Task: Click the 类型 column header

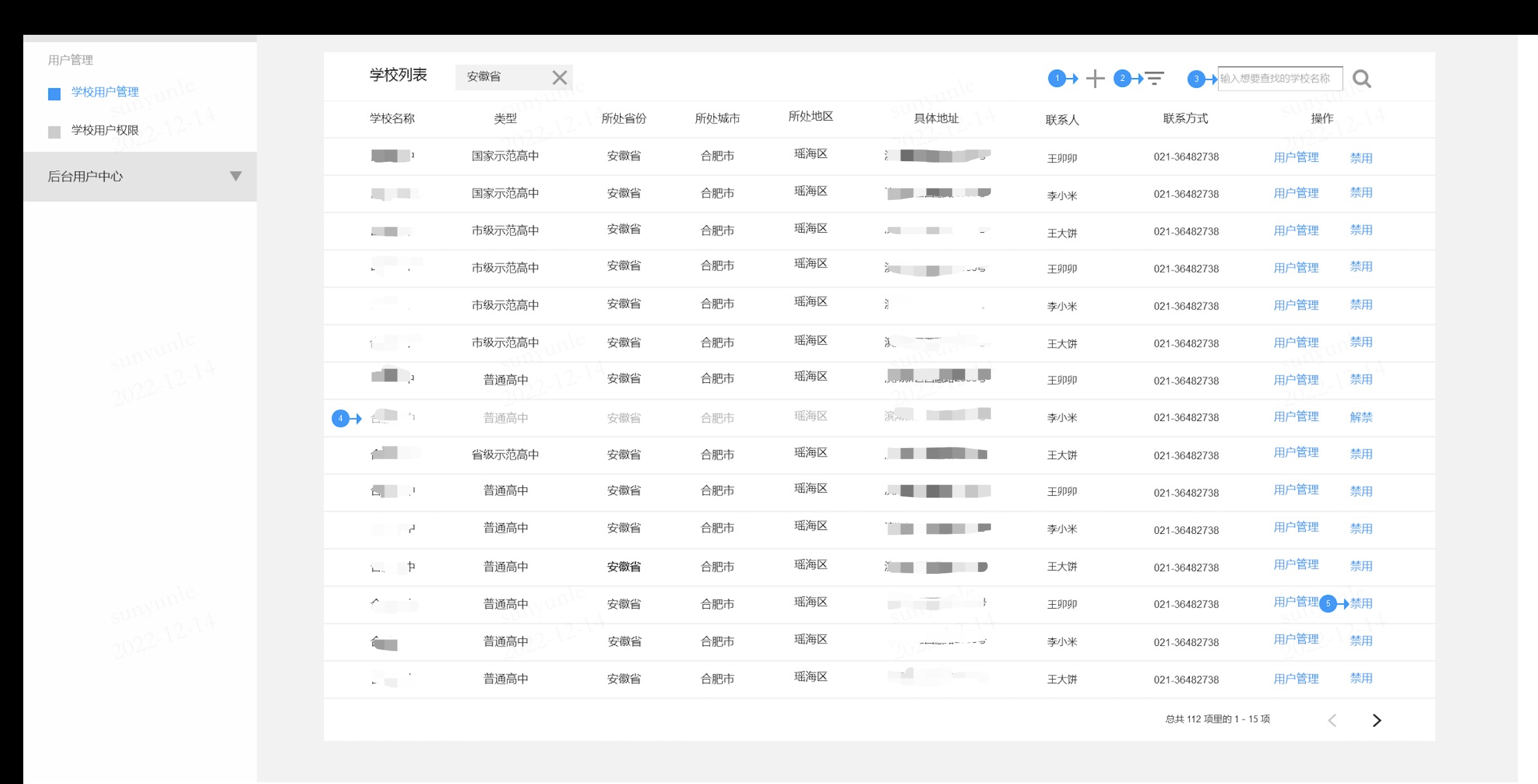Action: pos(505,119)
